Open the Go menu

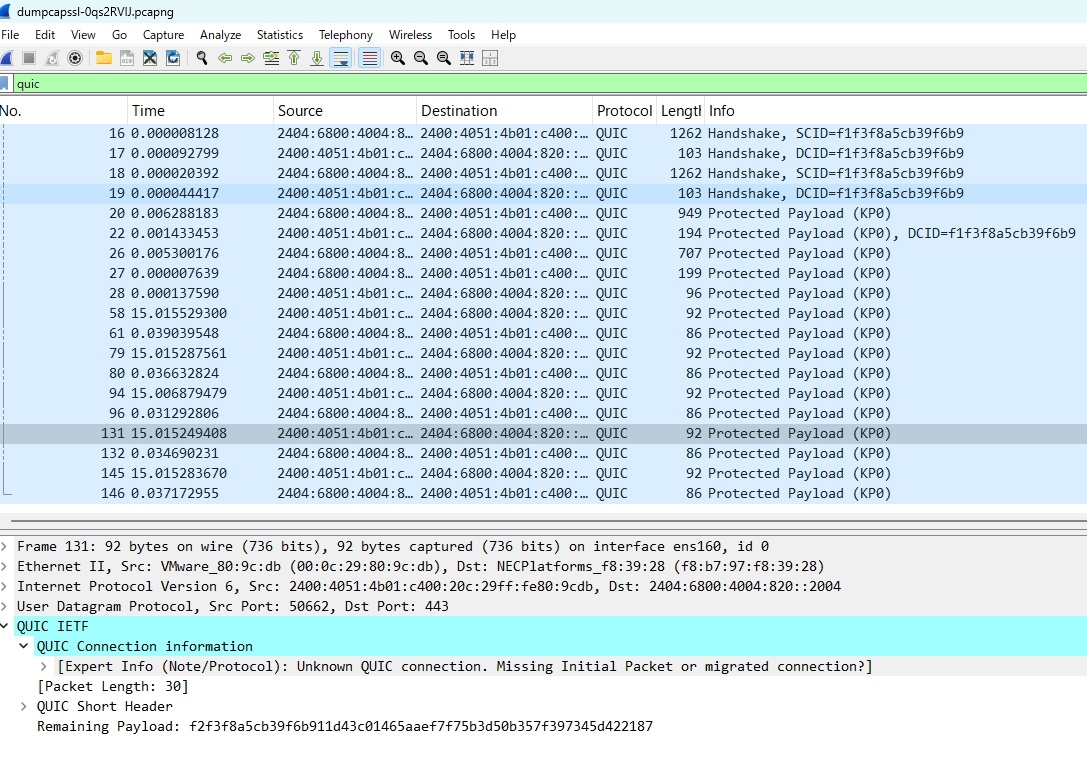tap(119, 35)
